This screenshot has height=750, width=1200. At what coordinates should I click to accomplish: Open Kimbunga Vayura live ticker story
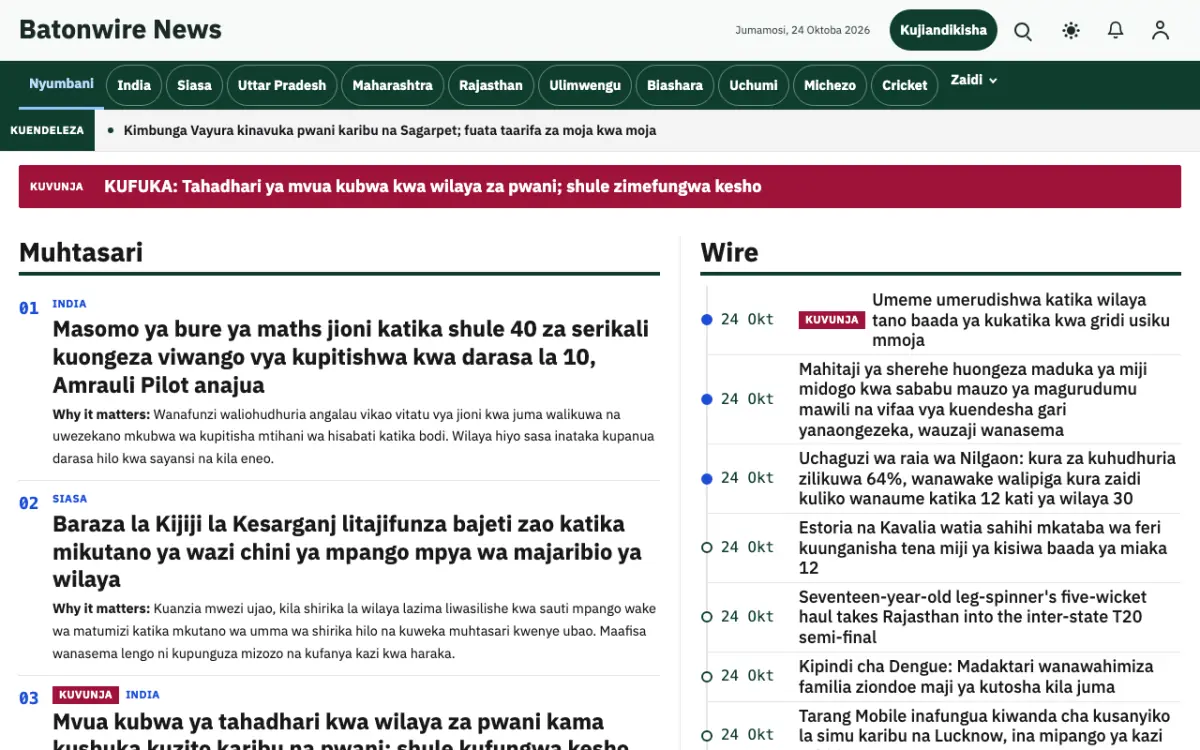(x=390, y=130)
